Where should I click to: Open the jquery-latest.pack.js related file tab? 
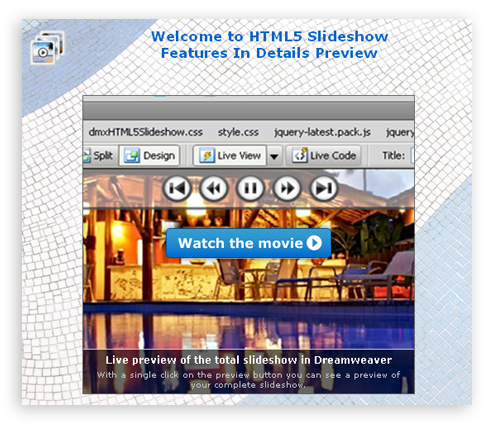[x=322, y=132]
